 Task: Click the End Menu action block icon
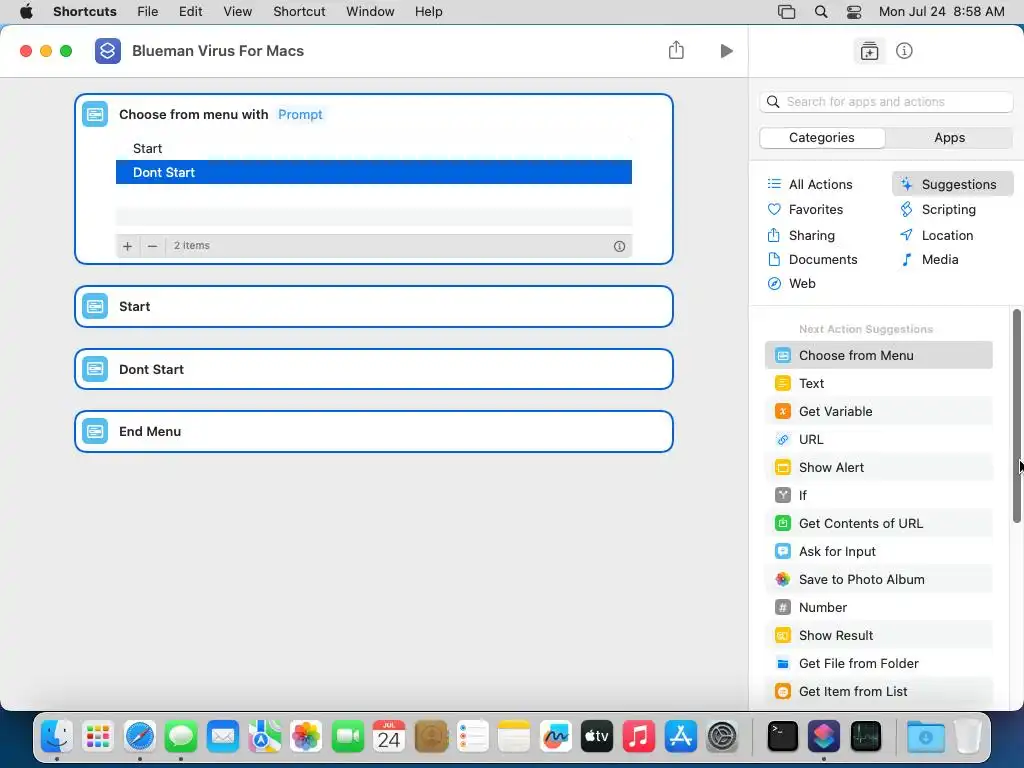(x=95, y=431)
